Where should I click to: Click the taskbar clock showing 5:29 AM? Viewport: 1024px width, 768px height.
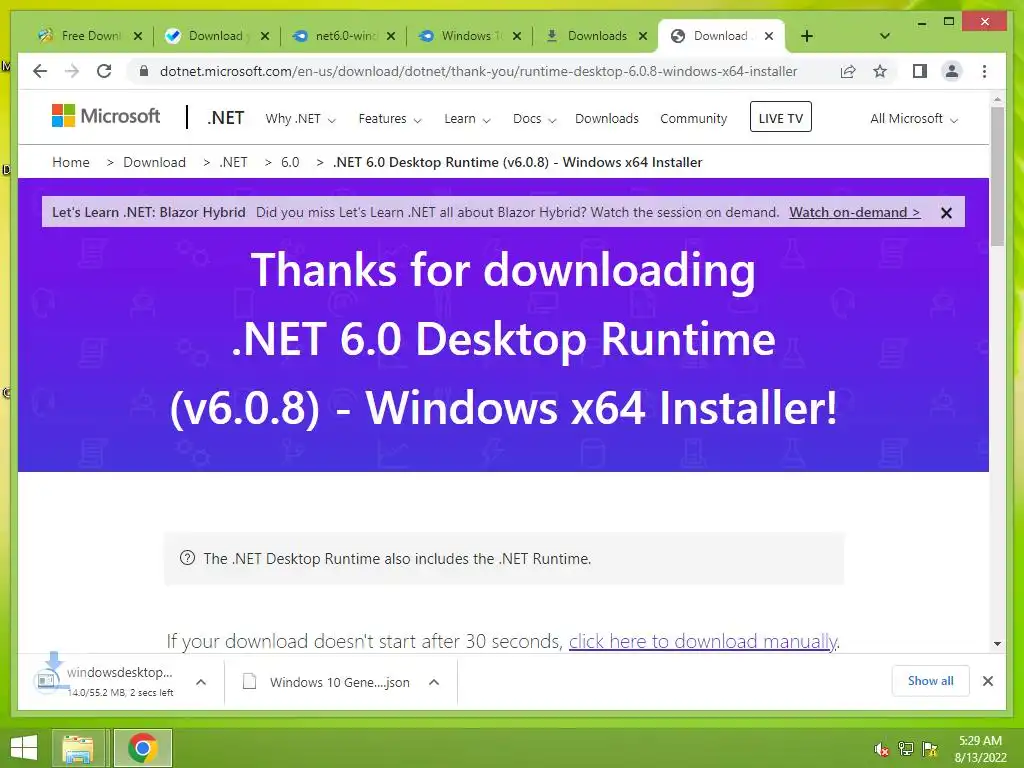click(x=980, y=749)
